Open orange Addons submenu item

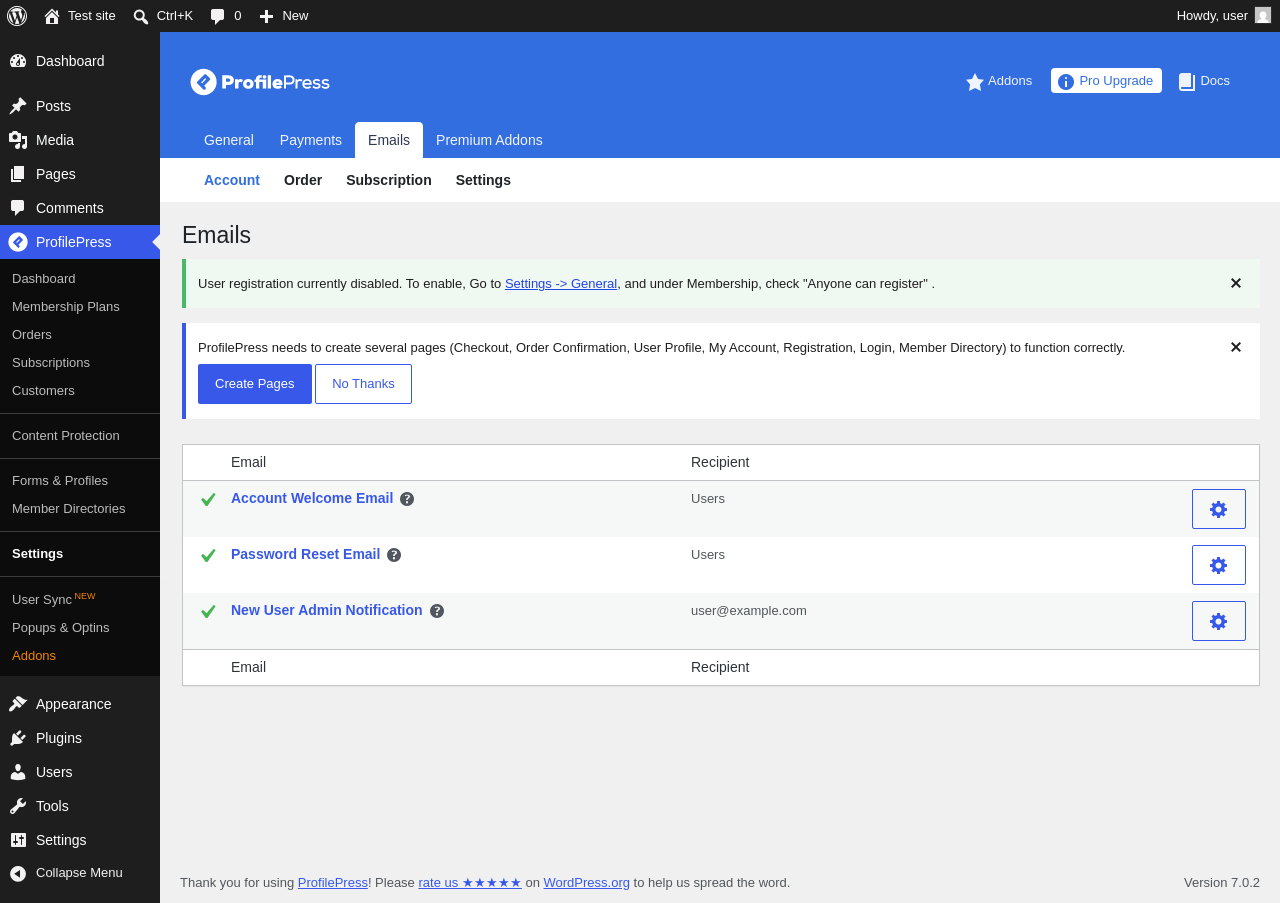(80, 656)
